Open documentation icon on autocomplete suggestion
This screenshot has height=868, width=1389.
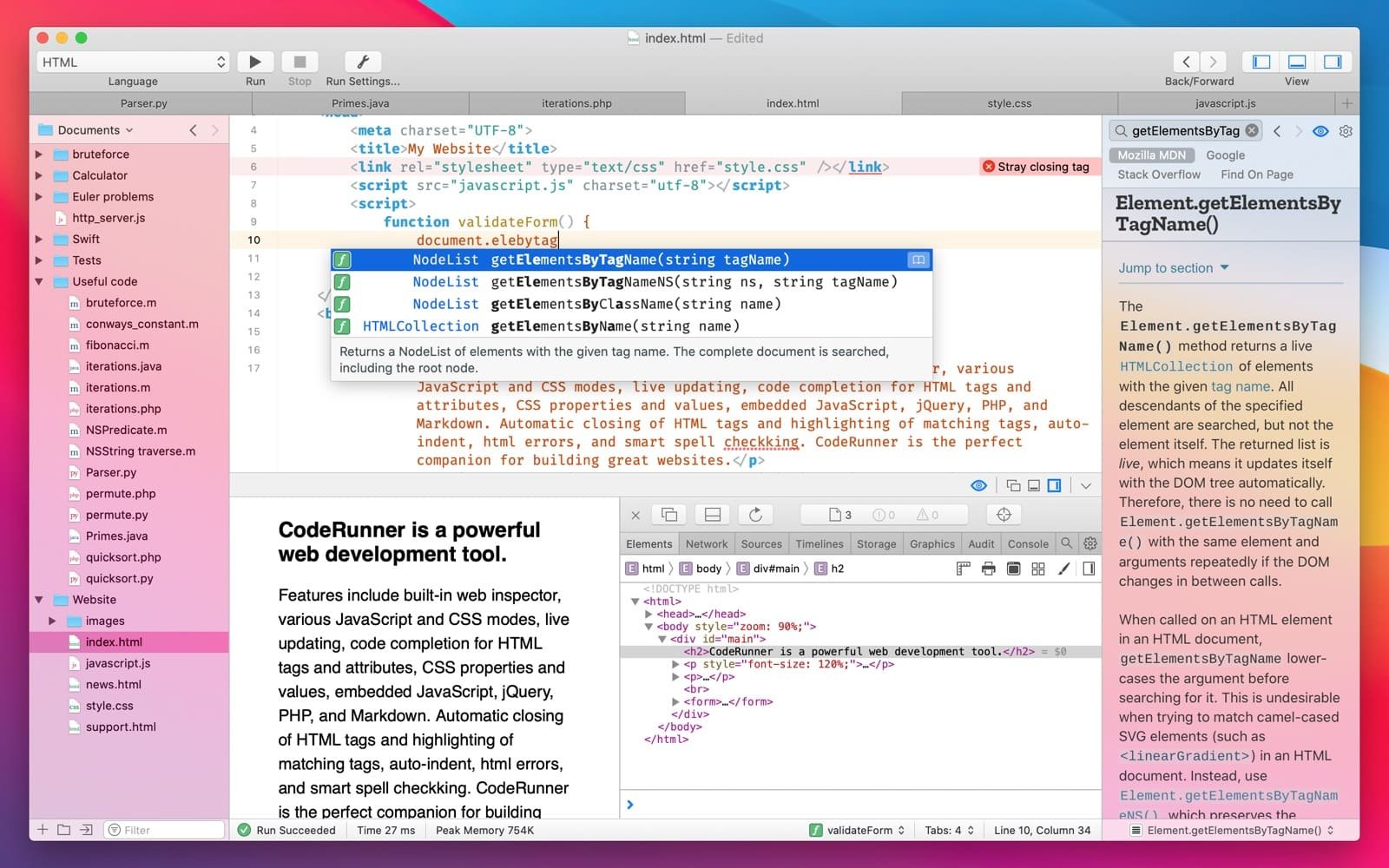(918, 260)
